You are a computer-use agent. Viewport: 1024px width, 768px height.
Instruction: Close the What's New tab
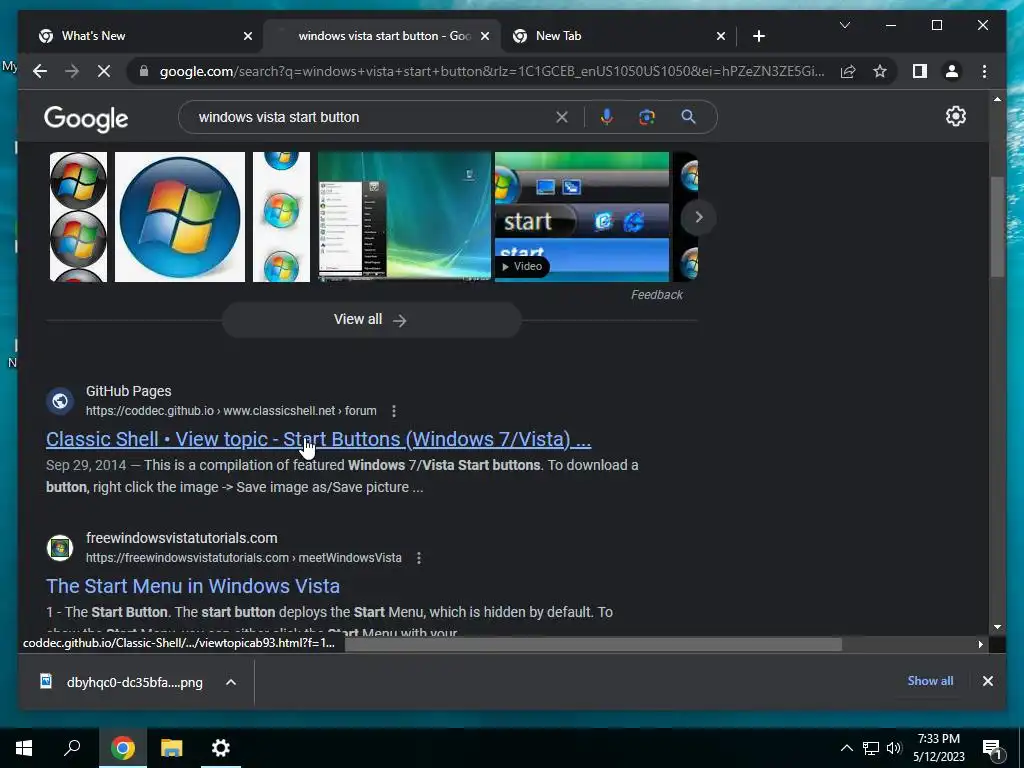[x=248, y=37]
